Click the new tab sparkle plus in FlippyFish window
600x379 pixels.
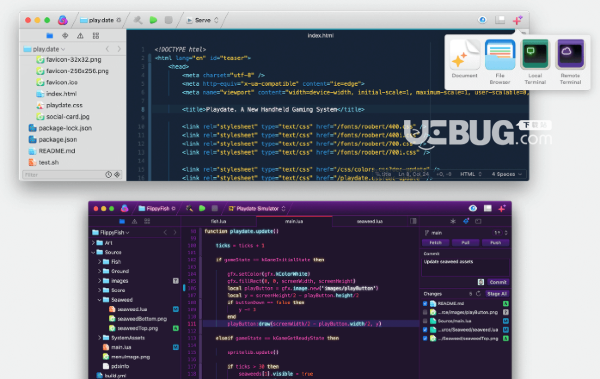tap(502, 208)
